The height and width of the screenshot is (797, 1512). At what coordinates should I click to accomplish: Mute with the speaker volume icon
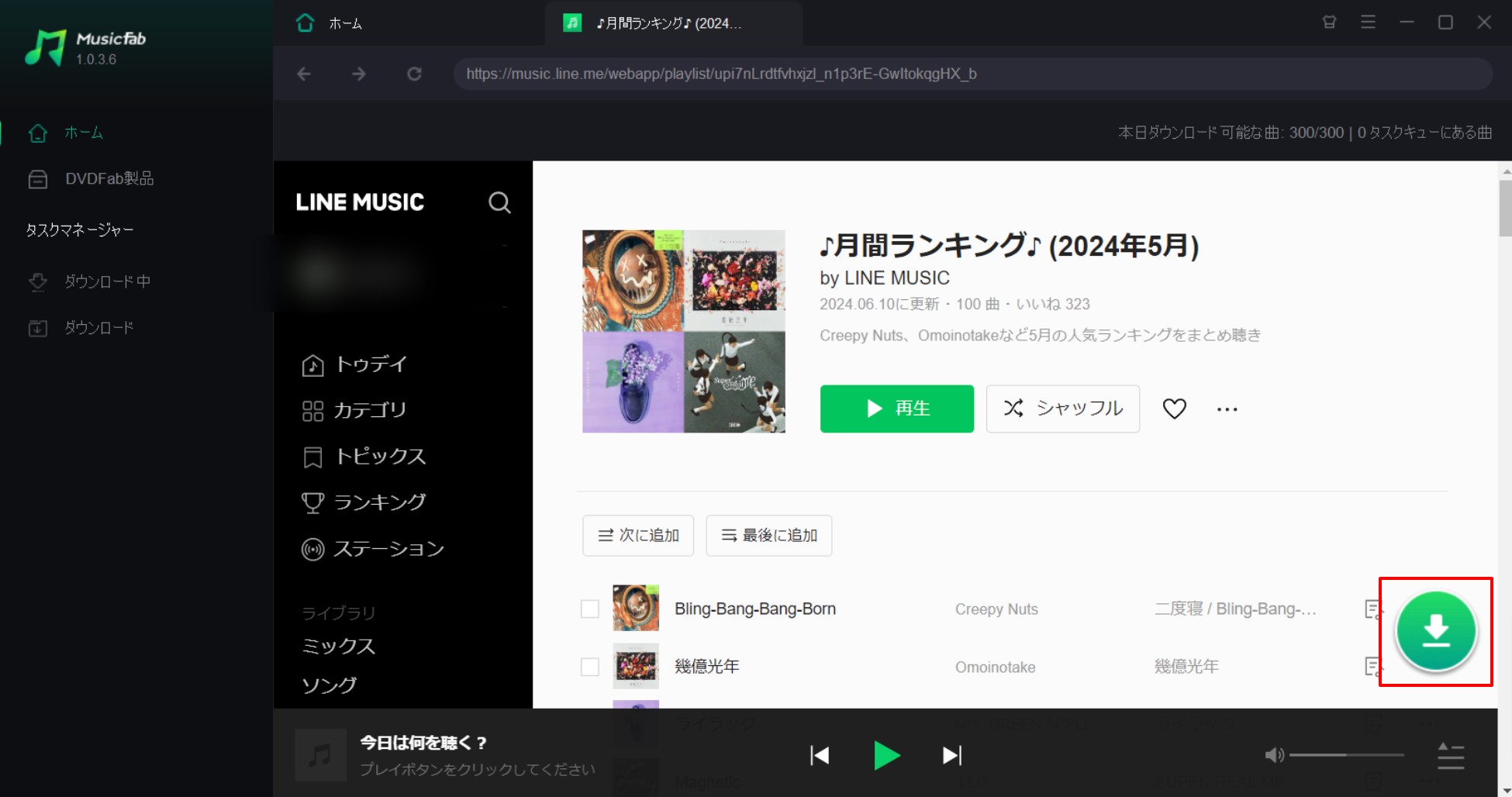coord(1274,754)
